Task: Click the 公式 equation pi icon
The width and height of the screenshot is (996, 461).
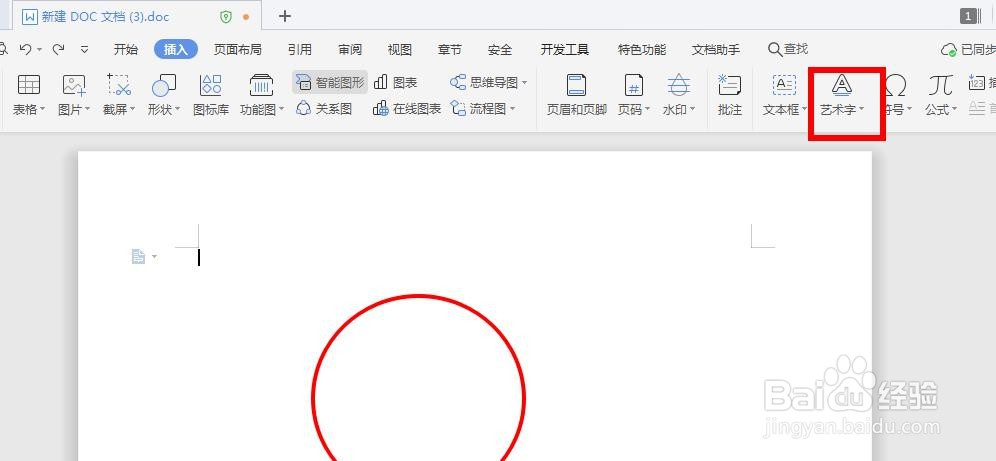Action: pyautogui.click(x=940, y=85)
